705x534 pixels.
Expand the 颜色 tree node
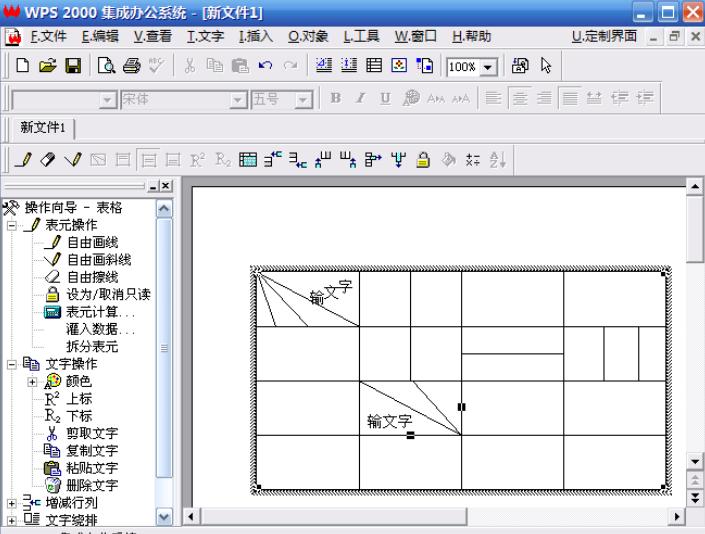[x=32, y=382]
